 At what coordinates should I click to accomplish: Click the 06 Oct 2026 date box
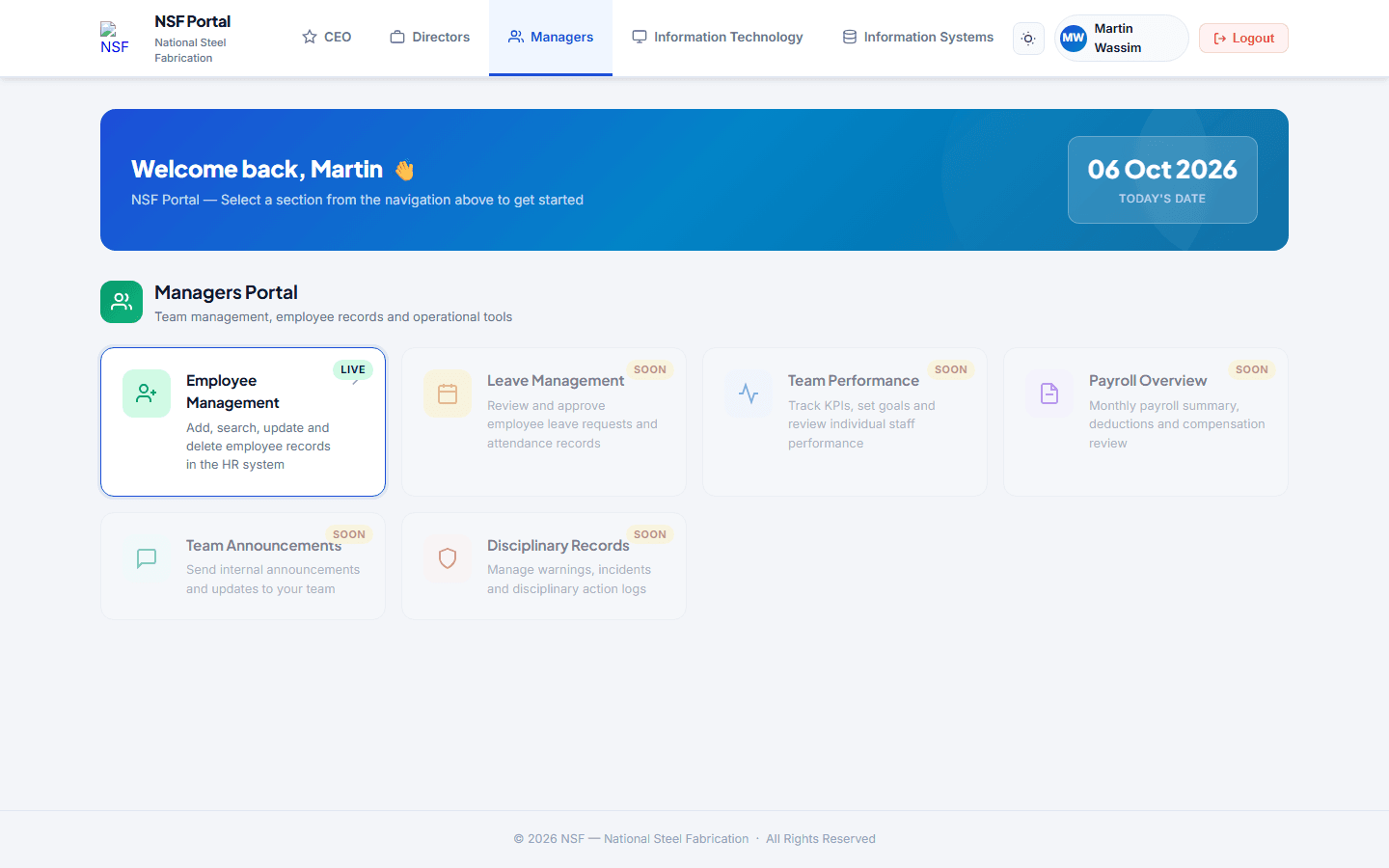(x=1162, y=179)
